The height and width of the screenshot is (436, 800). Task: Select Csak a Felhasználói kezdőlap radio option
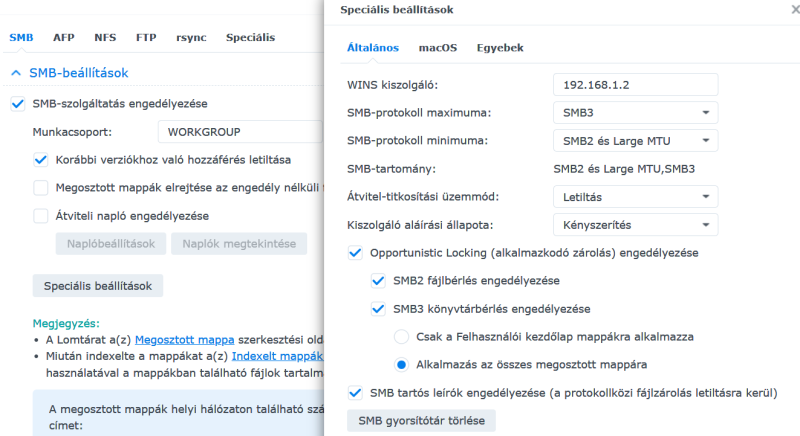point(402,337)
